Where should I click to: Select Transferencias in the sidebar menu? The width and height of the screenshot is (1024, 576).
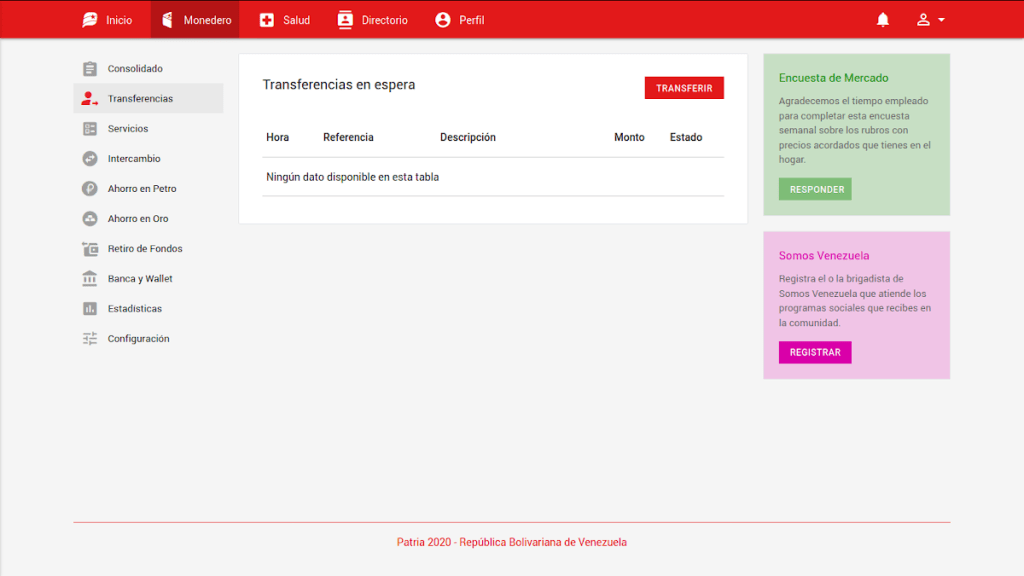(140, 99)
